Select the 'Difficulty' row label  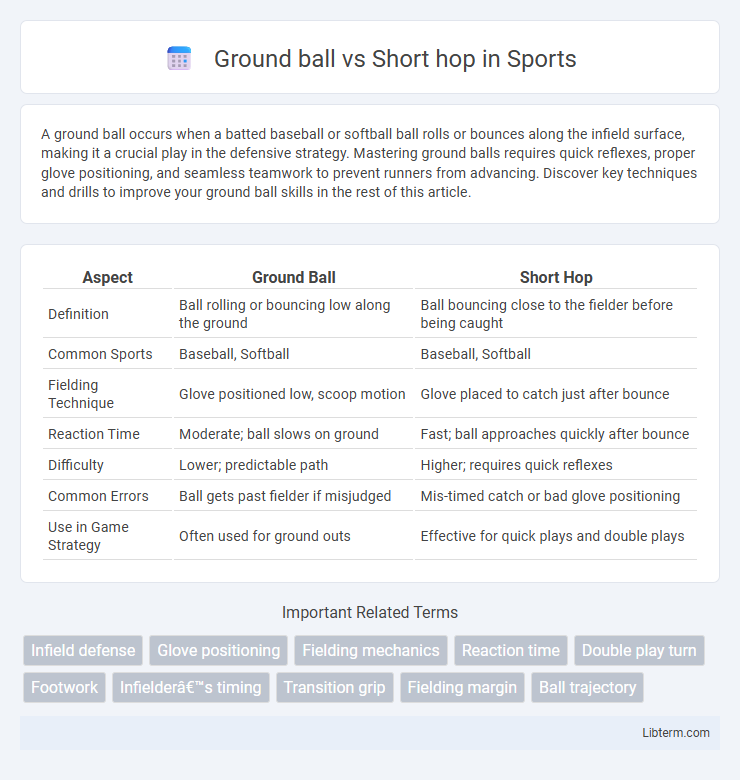point(76,465)
